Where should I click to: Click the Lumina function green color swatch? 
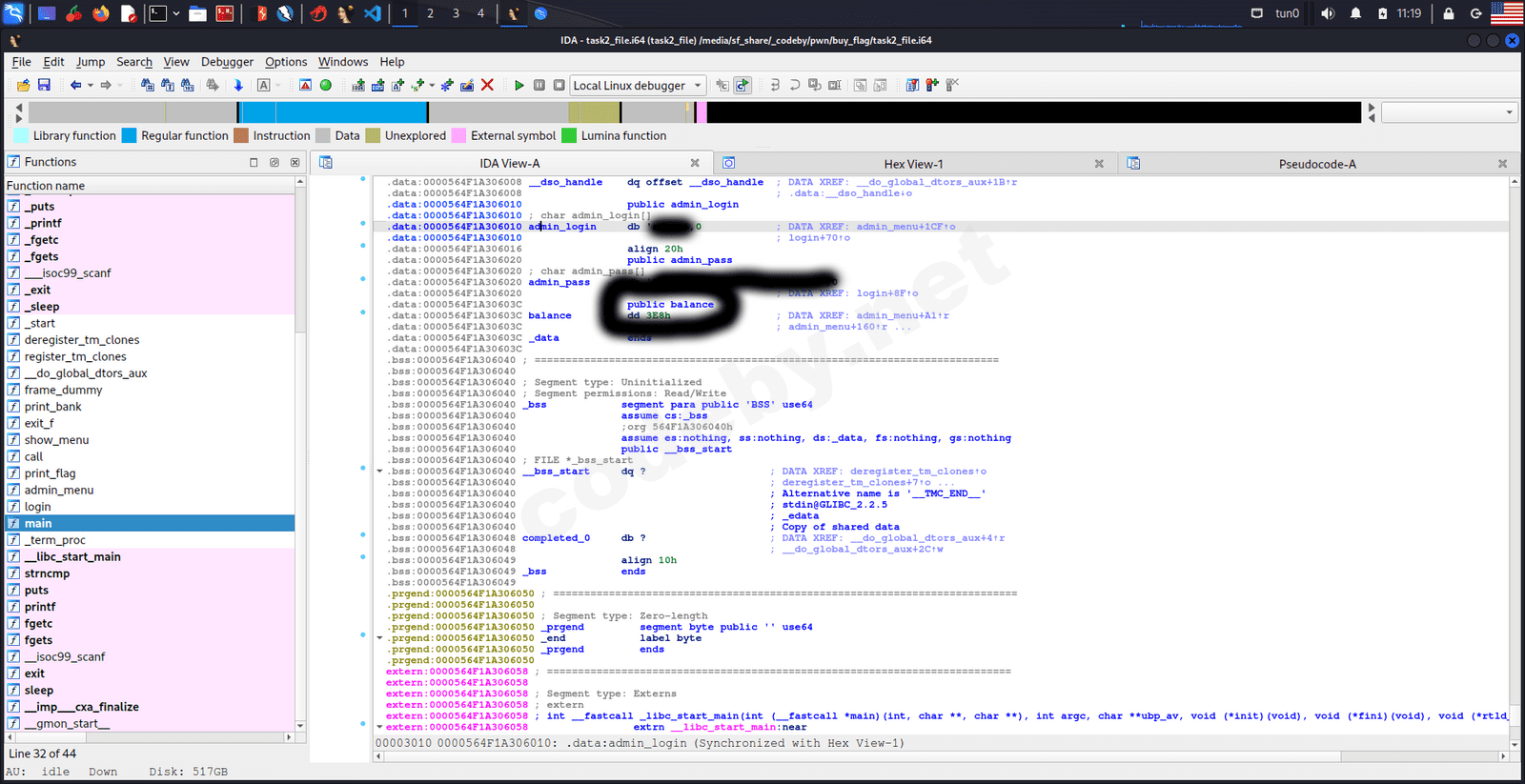tap(569, 136)
